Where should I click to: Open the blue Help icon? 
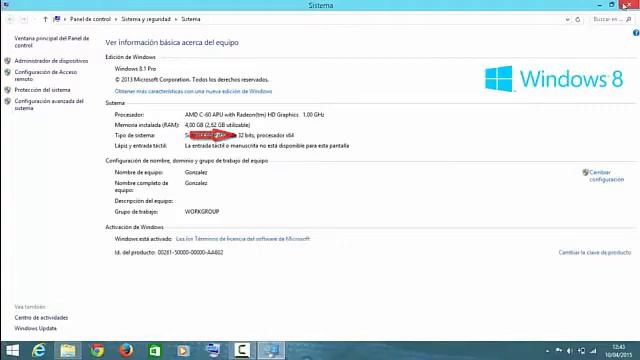pyautogui.click(x=636, y=33)
